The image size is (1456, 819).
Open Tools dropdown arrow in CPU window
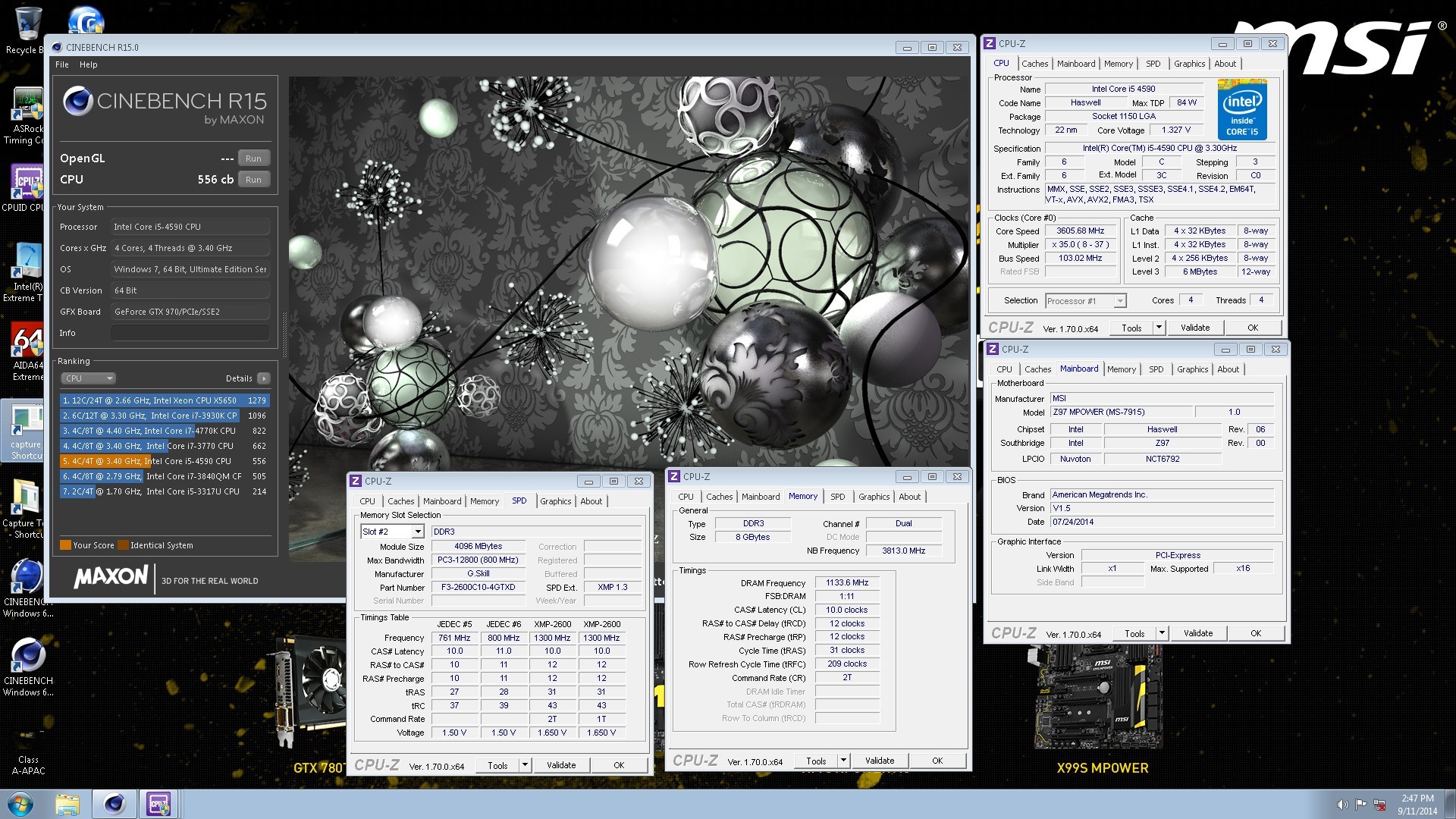tap(1158, 328)
